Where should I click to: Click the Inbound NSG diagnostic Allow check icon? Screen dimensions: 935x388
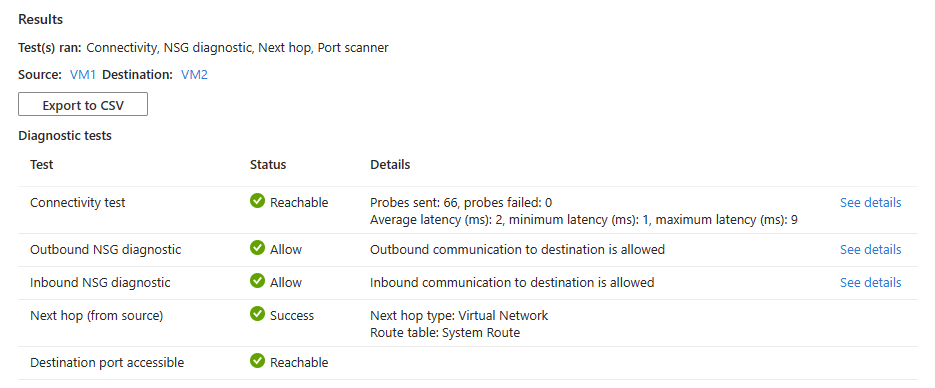(257, 281)
